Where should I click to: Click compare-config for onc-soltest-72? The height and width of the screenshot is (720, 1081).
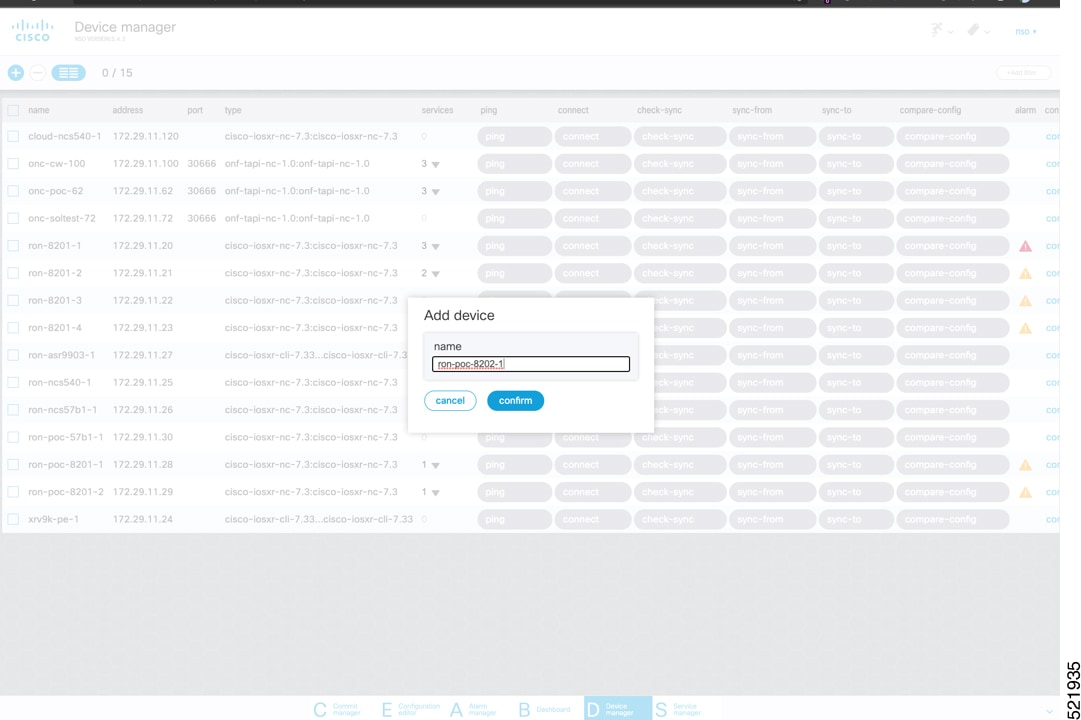click(x=953, y=219)
